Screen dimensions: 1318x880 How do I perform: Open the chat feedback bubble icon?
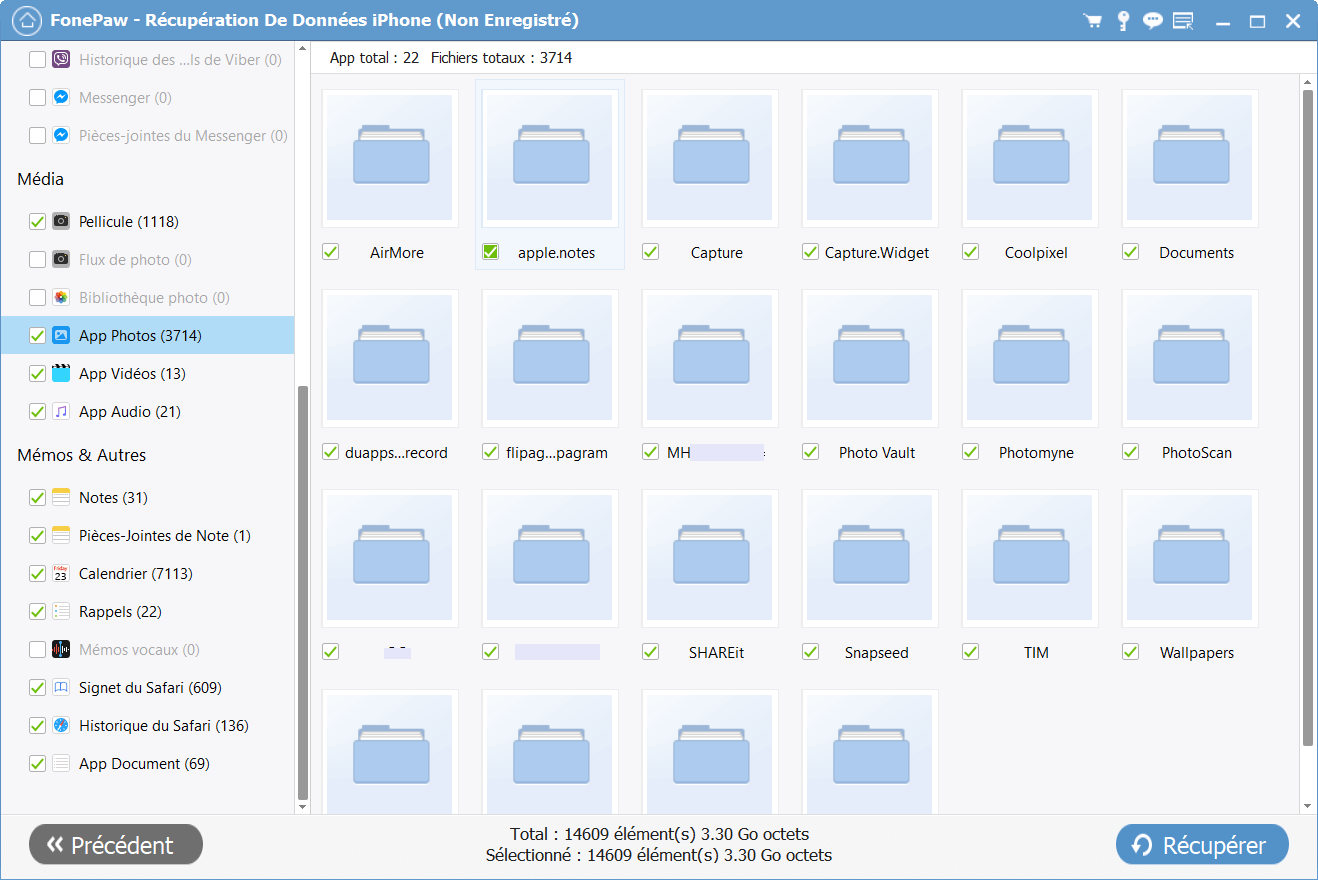point(1153,21)
